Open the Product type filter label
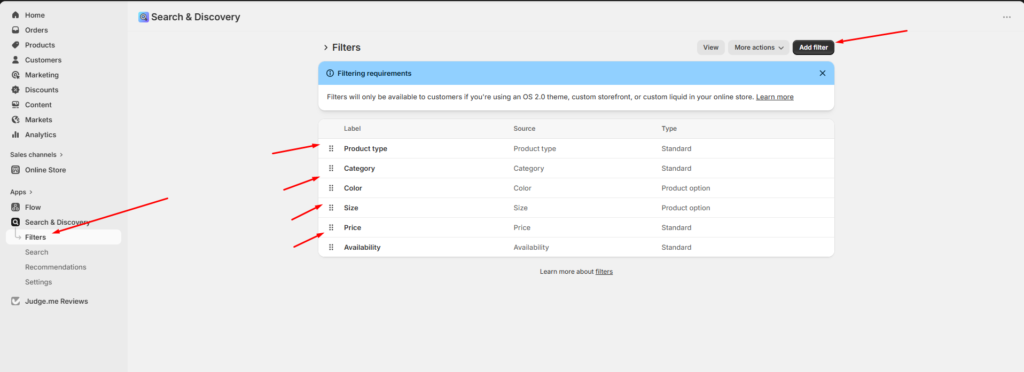 pos(366,149)
